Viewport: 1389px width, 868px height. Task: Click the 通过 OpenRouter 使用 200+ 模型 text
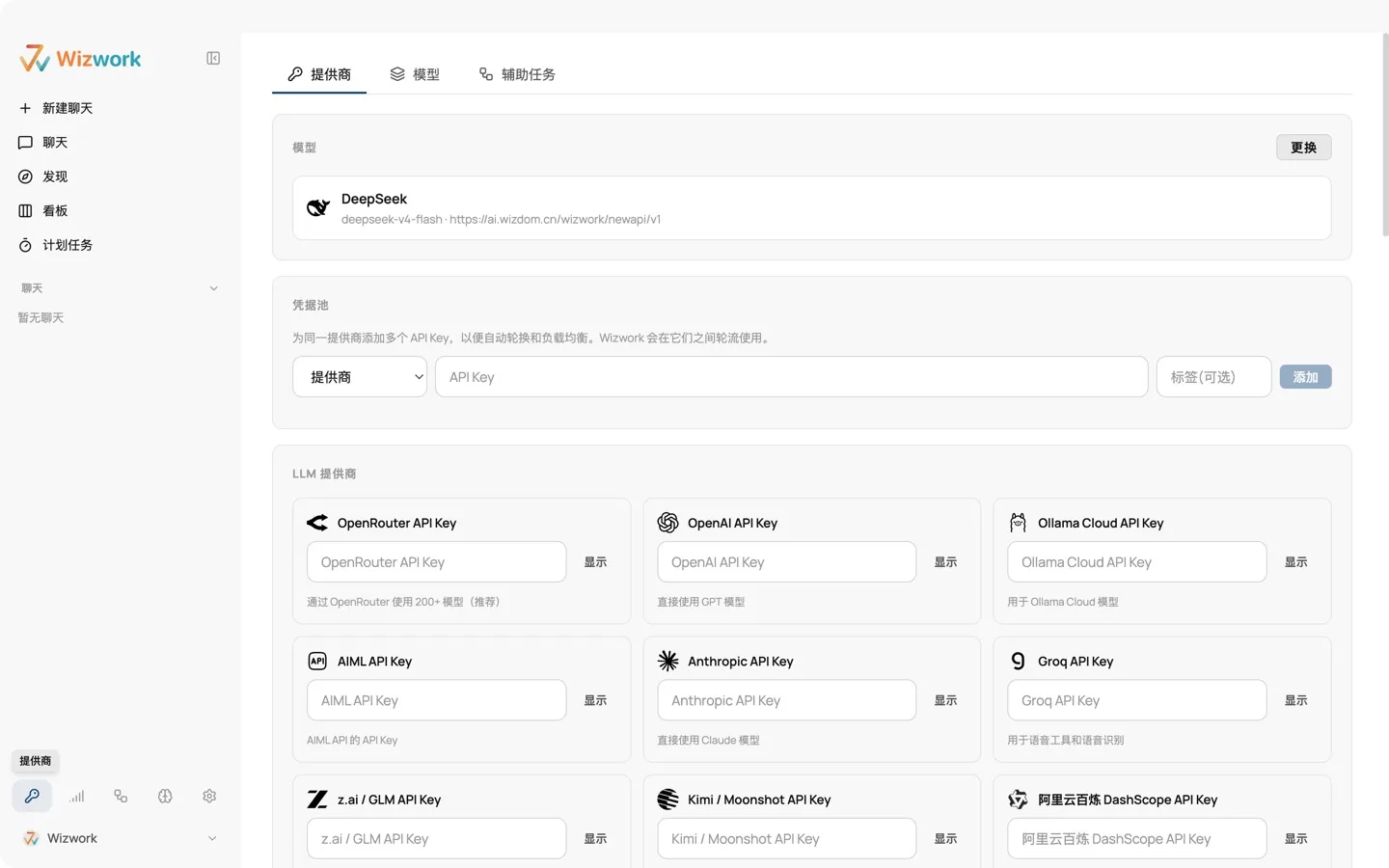403,602
